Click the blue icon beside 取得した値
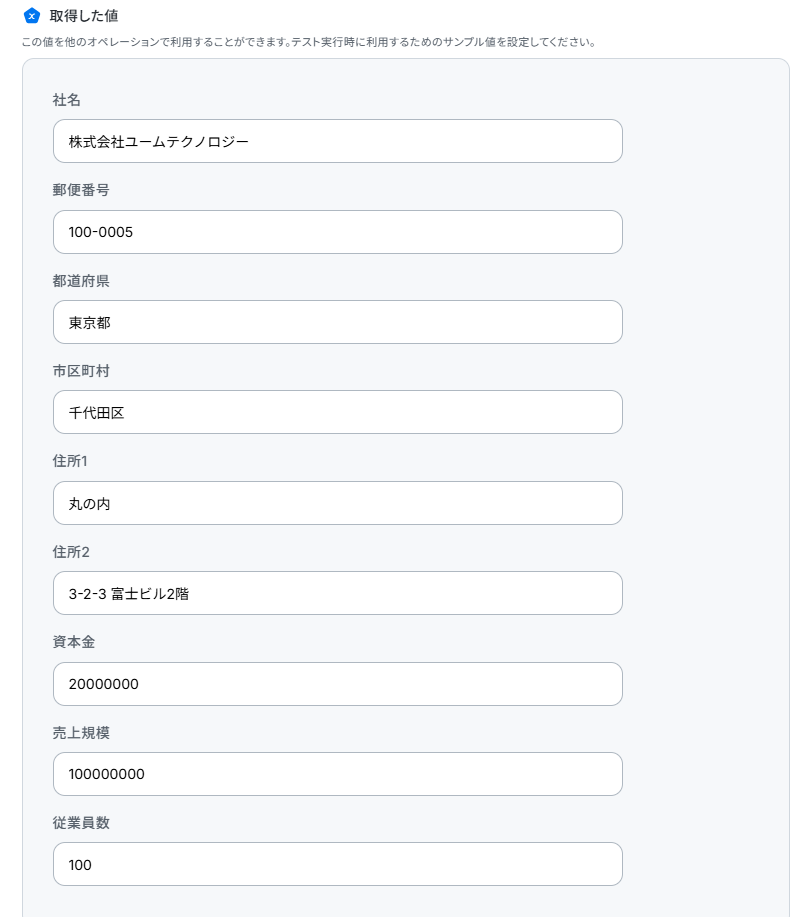 (x=31, y=16)
